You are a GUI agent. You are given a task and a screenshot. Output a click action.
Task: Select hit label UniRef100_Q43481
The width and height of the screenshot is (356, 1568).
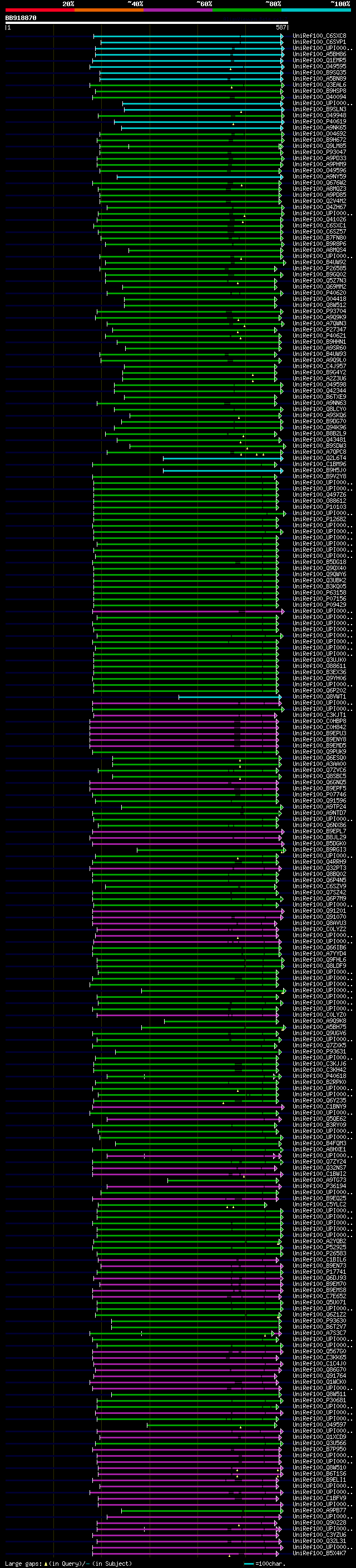(319, 439)
